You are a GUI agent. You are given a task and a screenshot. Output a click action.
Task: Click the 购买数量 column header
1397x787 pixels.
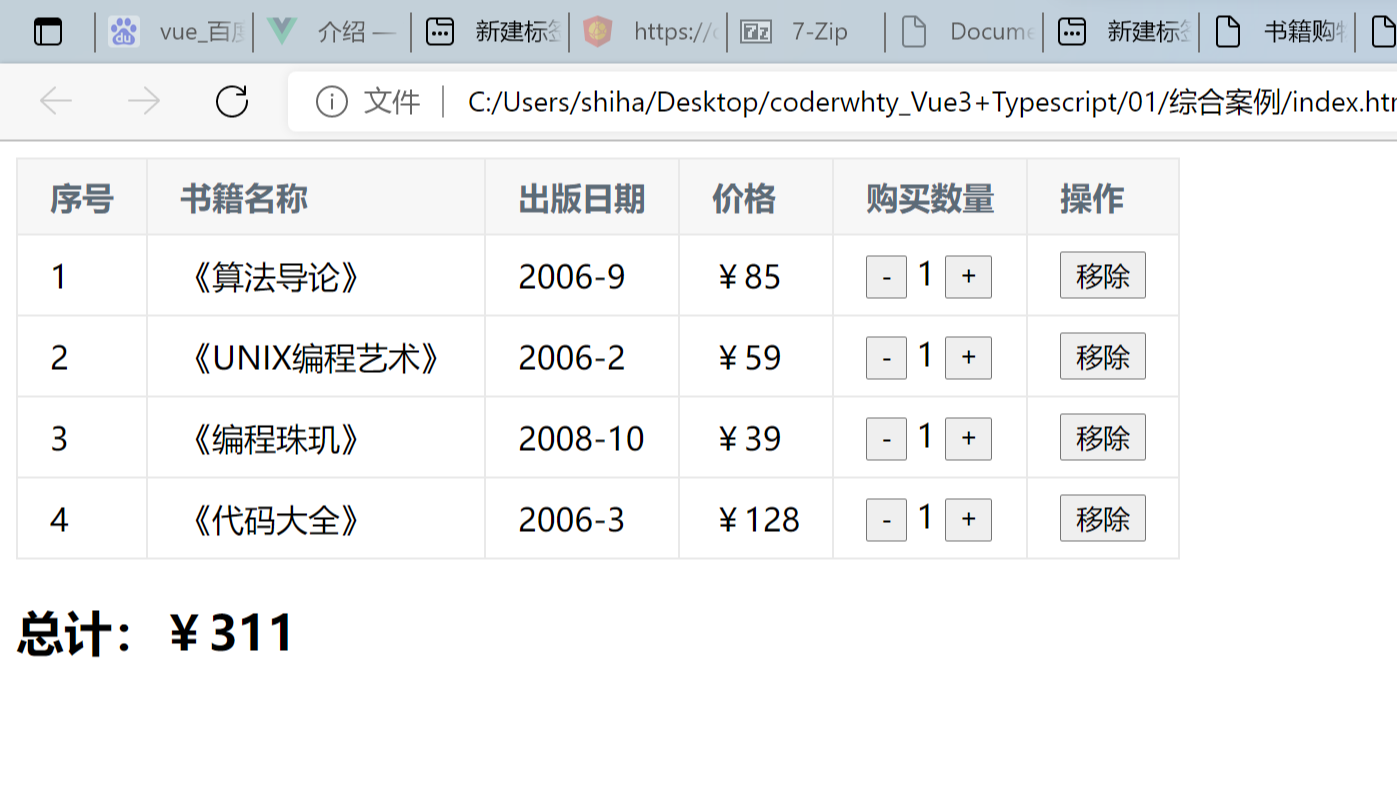point(930,198)
